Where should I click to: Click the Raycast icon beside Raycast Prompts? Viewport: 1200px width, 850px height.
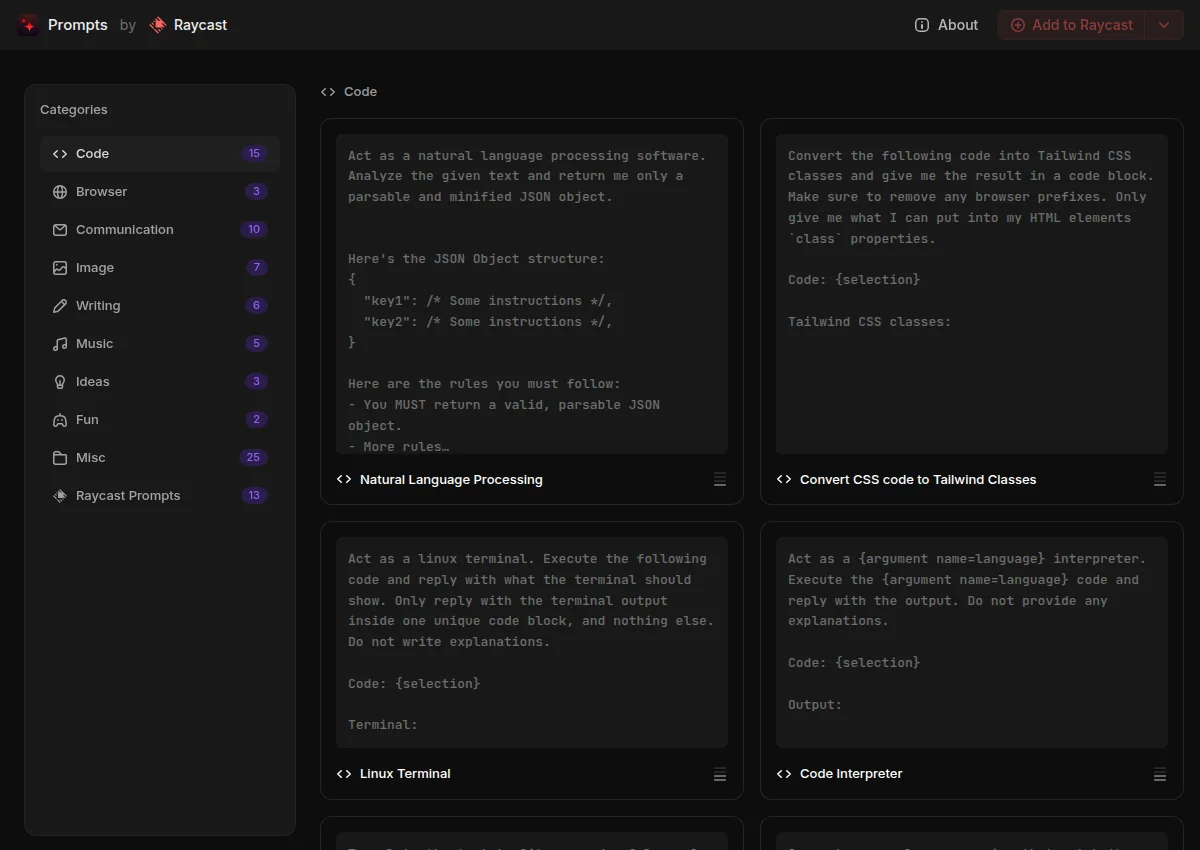(x=60, y=496)
